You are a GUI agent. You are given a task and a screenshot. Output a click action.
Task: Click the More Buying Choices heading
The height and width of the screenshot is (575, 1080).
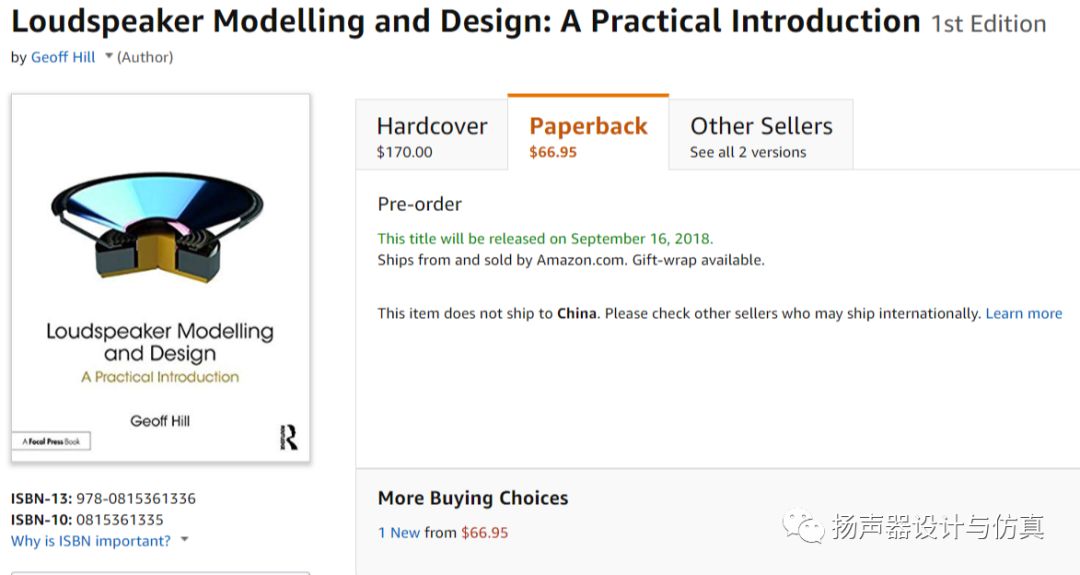(472, 498)
